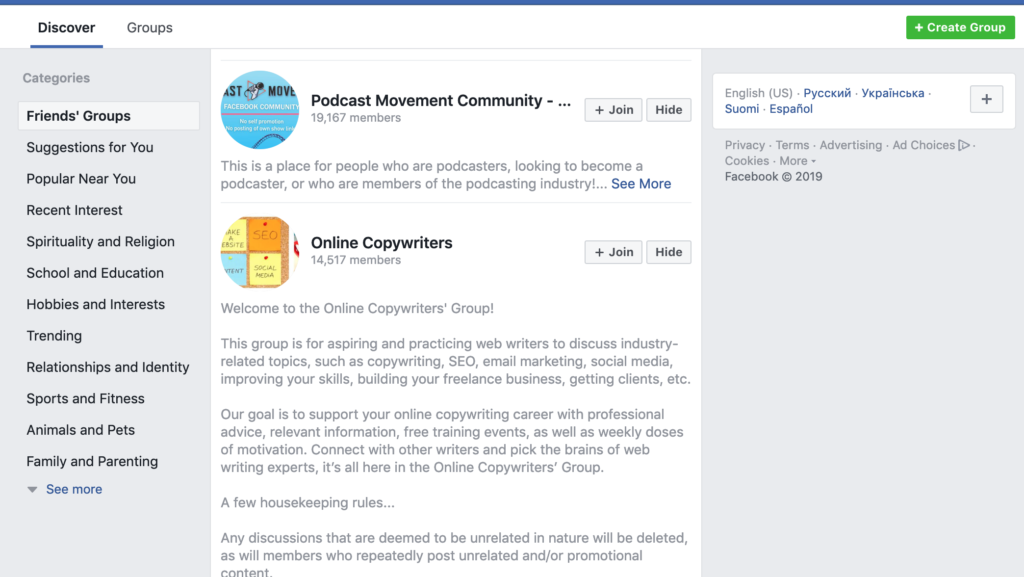Screen dimensions: 1024x577
Task: Select Friends' Groups category
Action: click(109, 116)
